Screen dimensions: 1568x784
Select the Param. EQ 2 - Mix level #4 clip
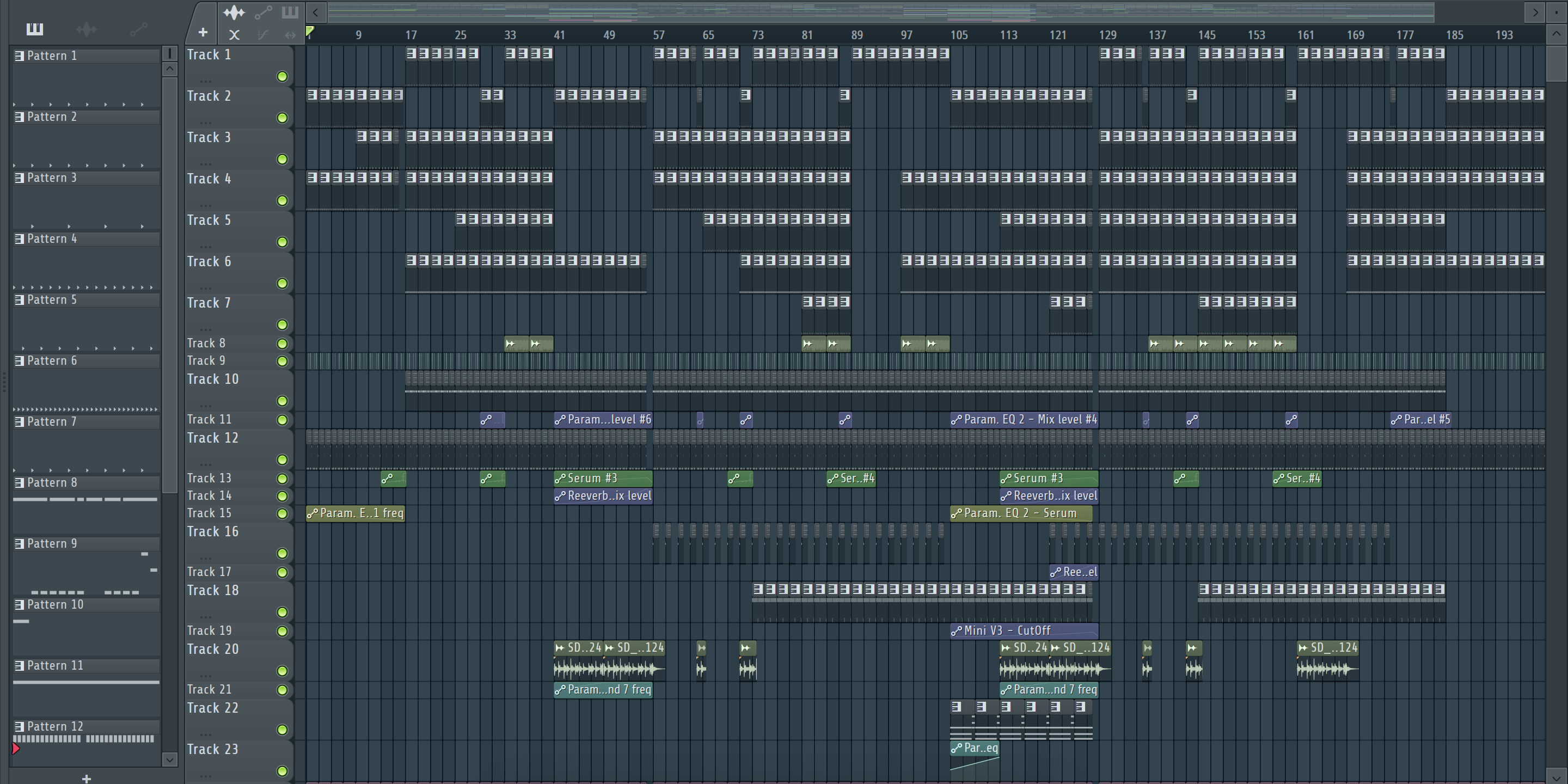(x=1025, y=420)
